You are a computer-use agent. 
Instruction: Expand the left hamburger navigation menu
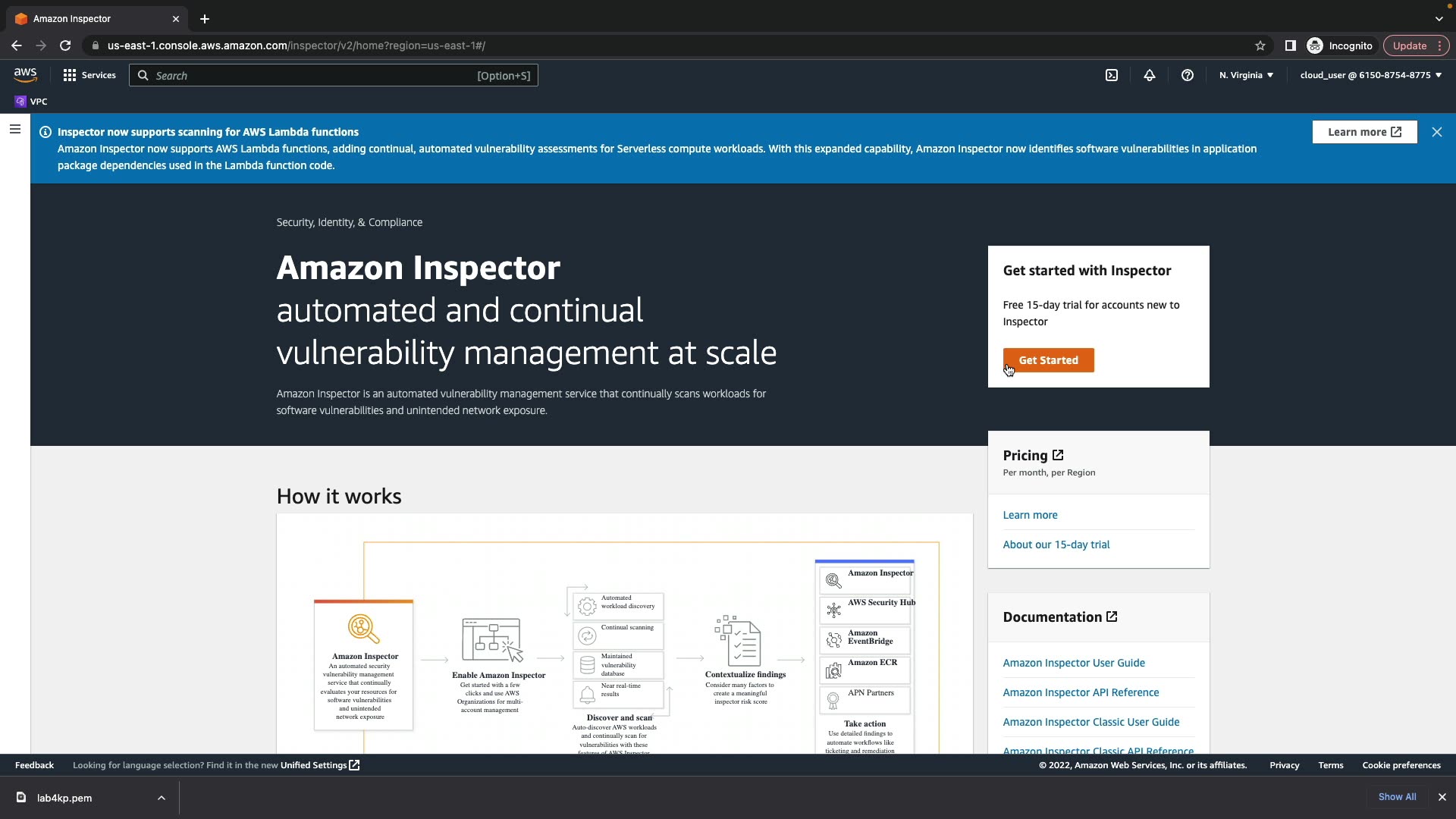[14, 130]
